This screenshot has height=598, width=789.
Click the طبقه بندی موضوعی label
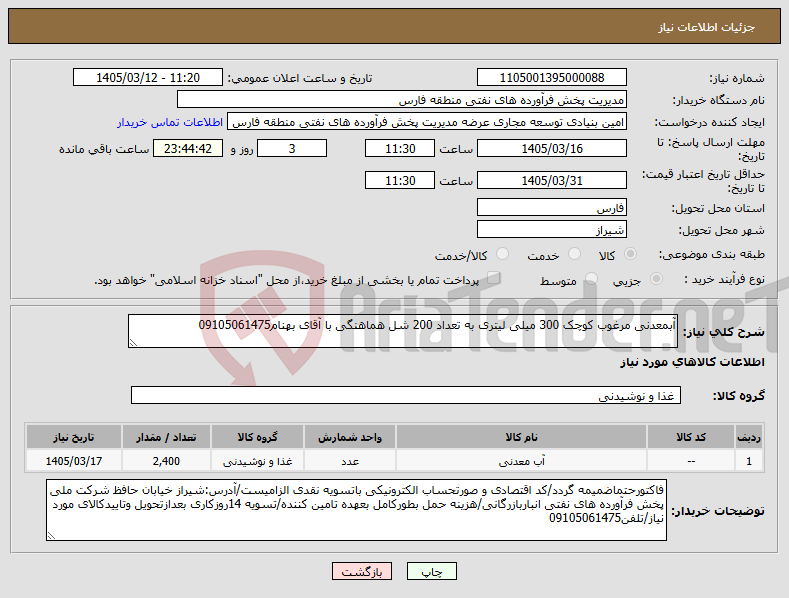pos(712,255)
